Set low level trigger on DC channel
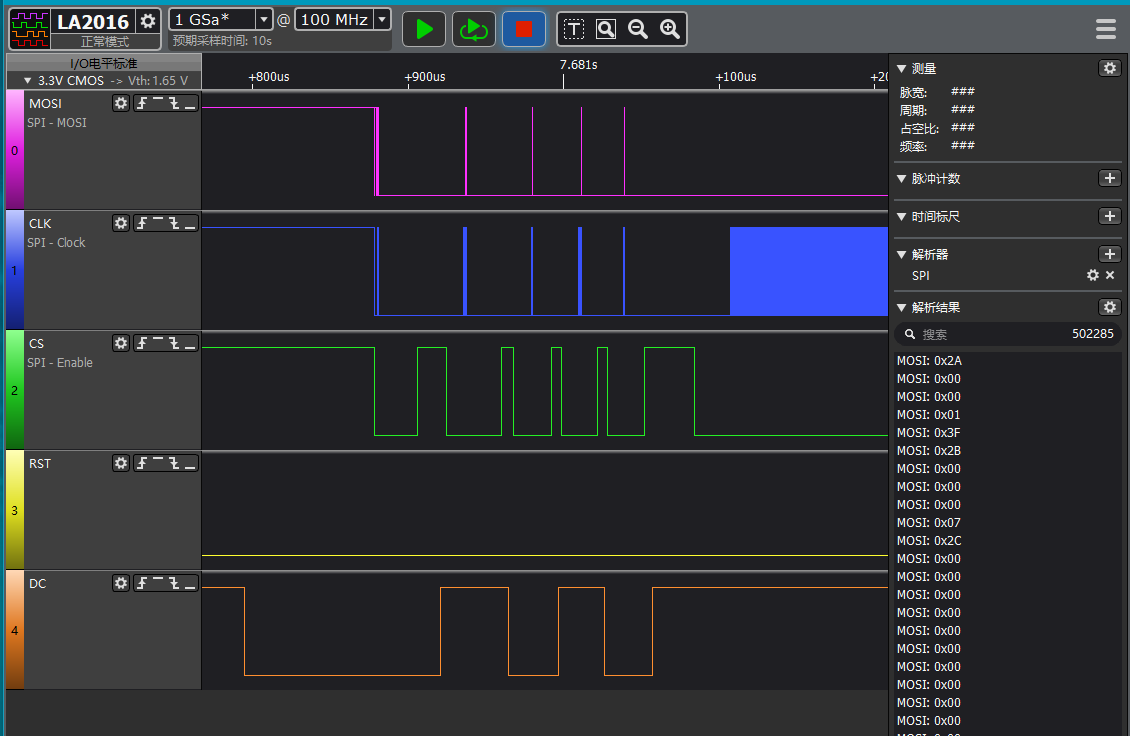Image resolution: width=1130 pixels, height=736 pixels. [x=190, y=583]
